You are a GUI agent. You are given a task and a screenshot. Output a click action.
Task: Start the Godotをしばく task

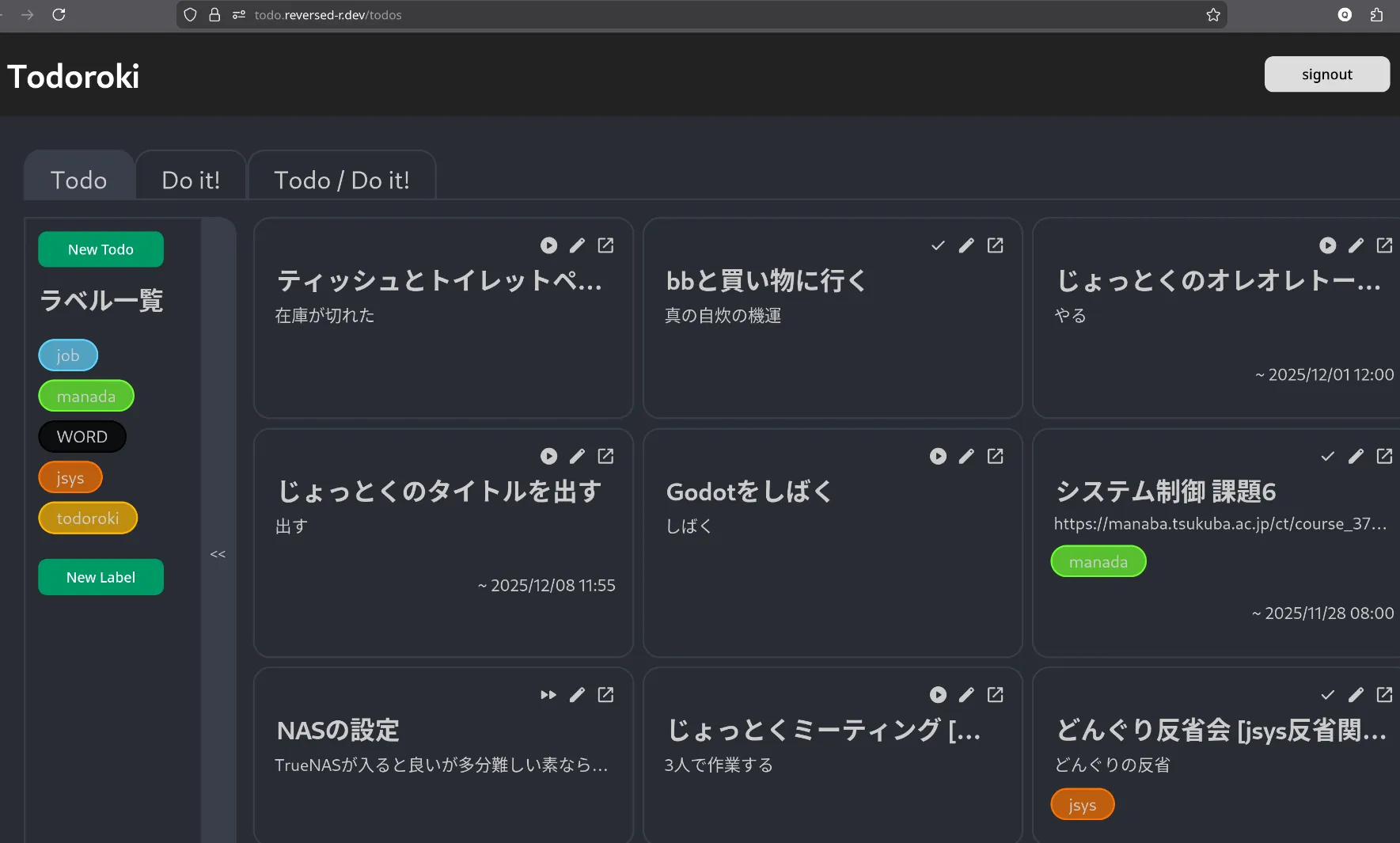click(937, 456)
